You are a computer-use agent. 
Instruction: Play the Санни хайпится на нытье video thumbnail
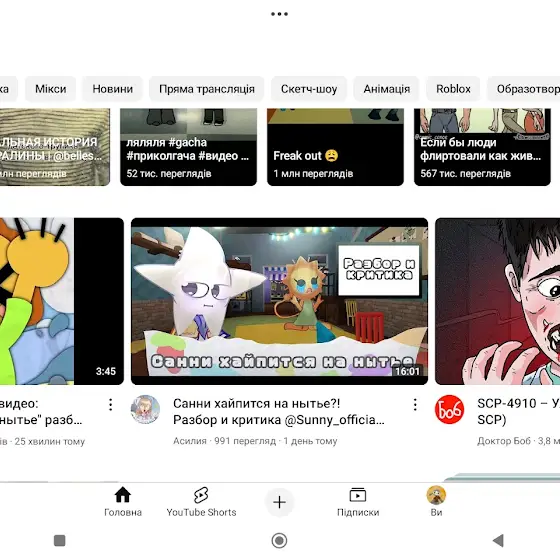279,301
